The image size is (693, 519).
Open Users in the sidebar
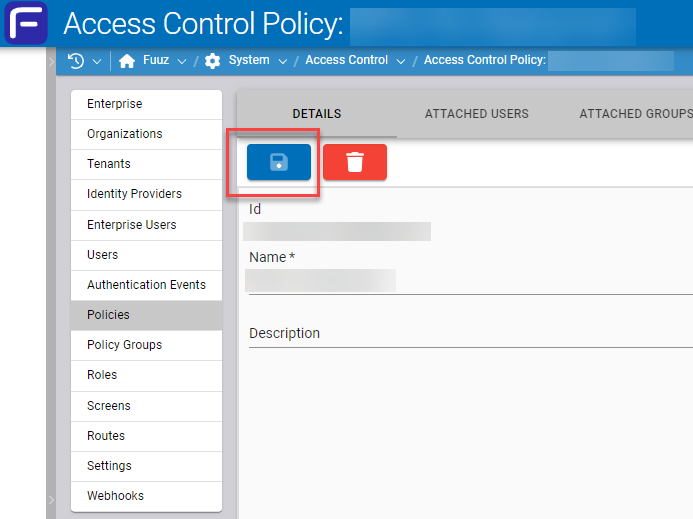pos(146,256)
